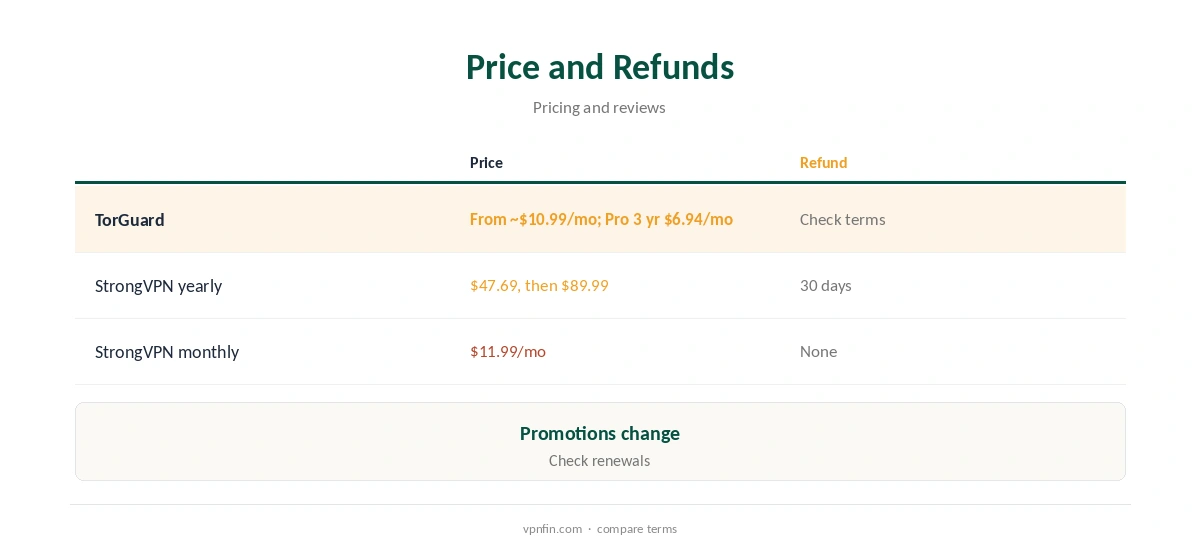Click the 'Price' column header

(486, 162)
